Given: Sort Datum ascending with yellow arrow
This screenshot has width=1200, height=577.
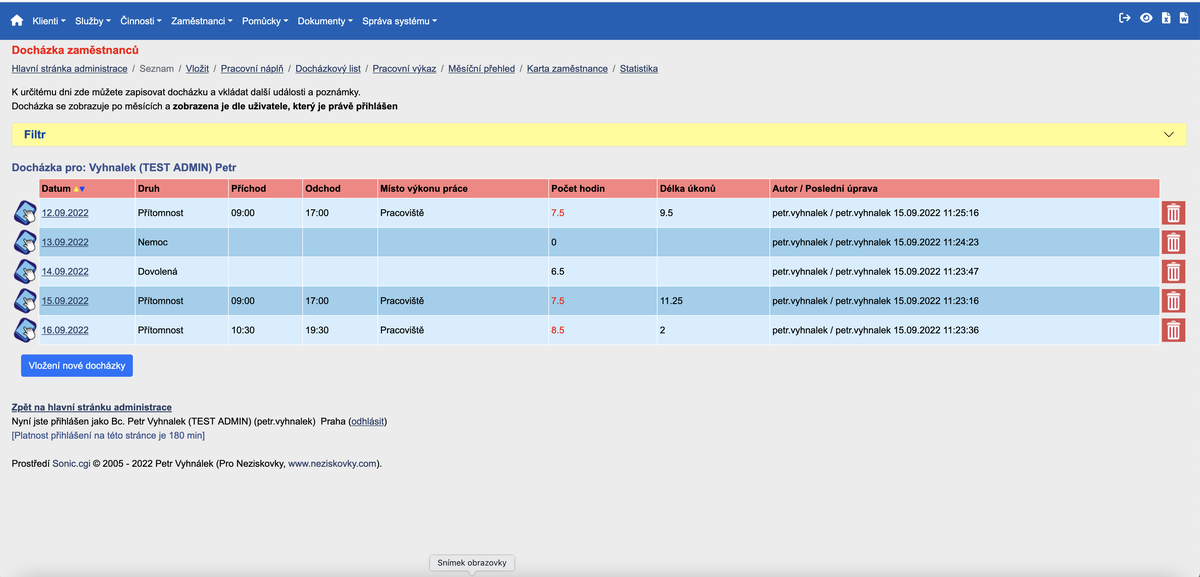Looking at the screenshot, I should (x=76, y=189).
